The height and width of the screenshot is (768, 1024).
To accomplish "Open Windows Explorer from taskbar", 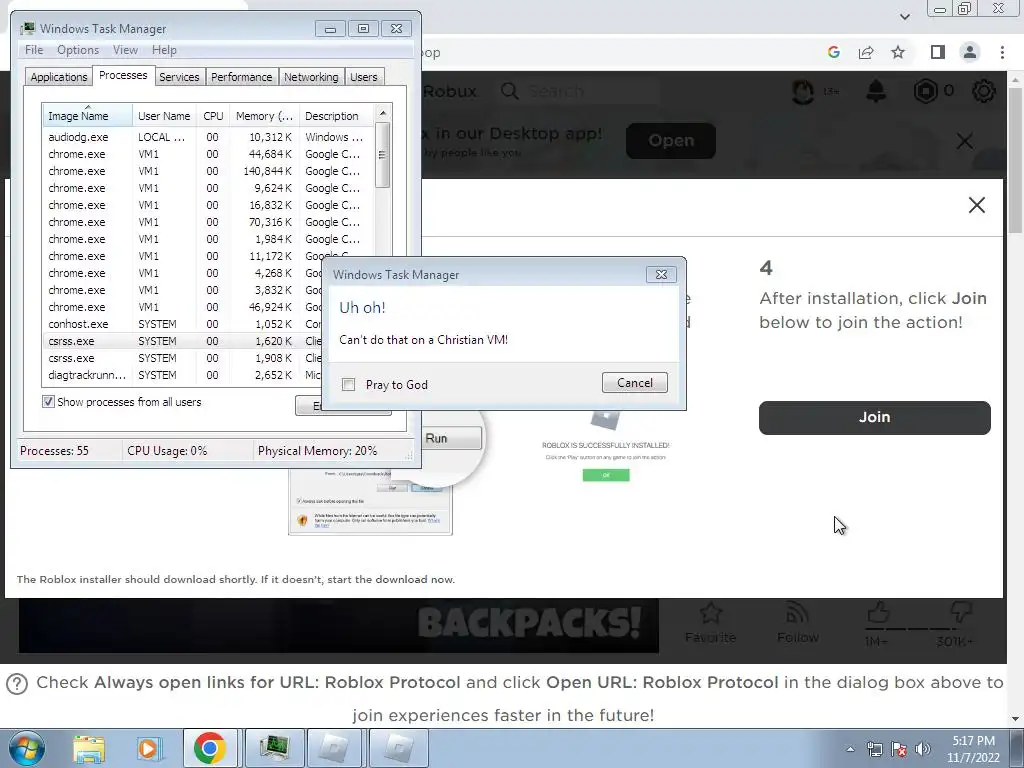I will [x=89, y=748].
